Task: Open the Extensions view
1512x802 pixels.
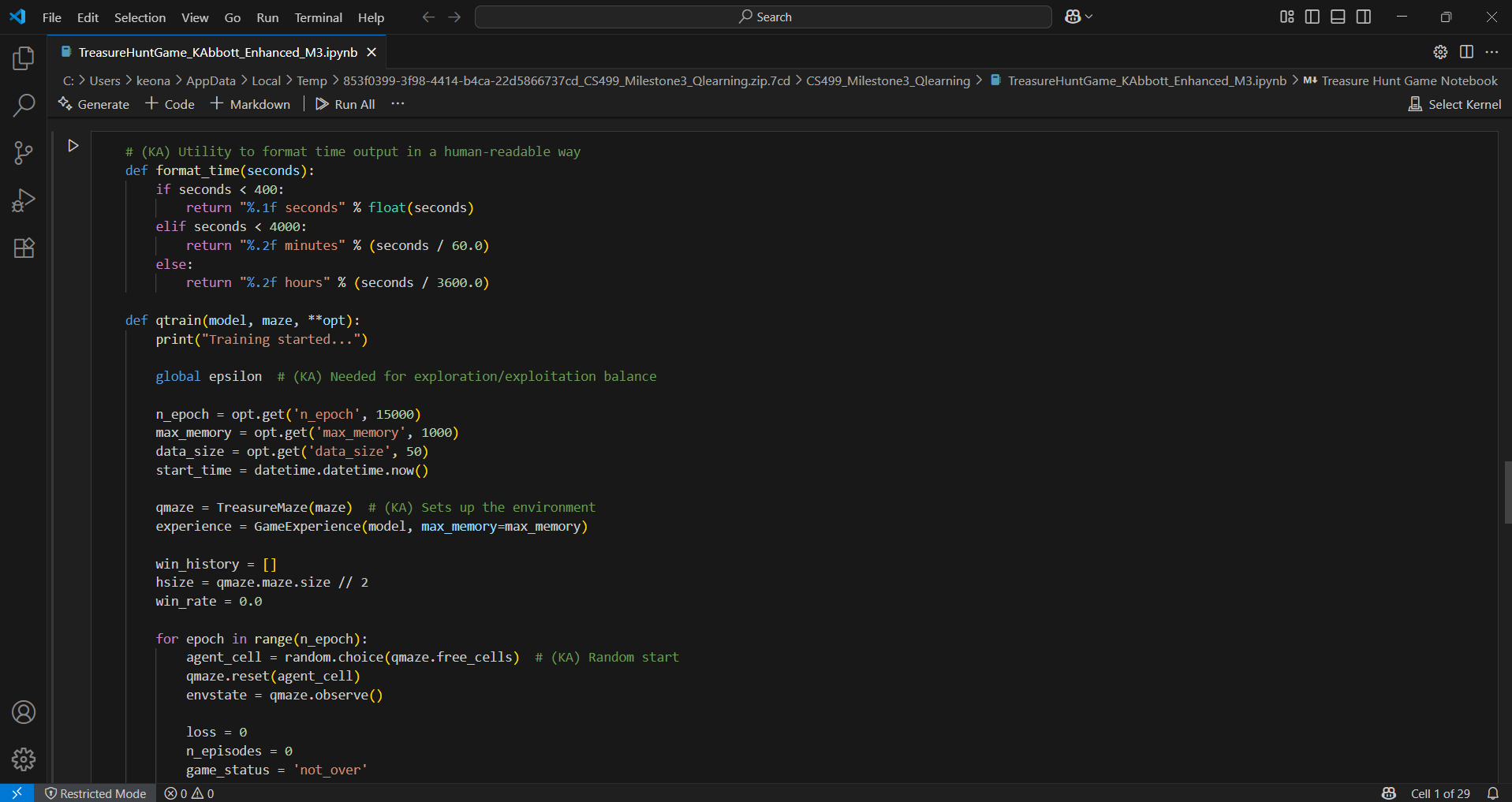Action: pos(24,248)
